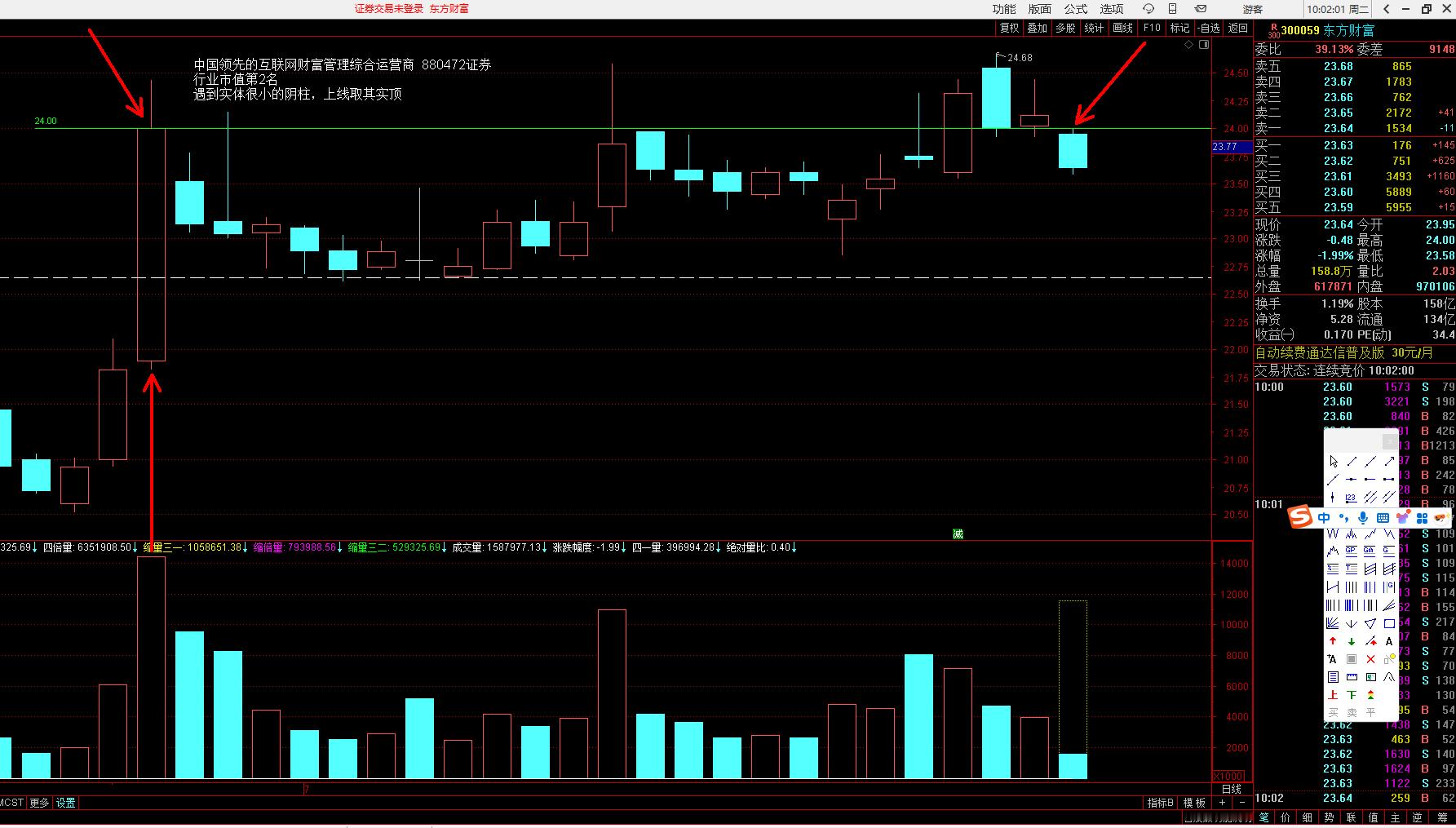Switch to the 细 tab
Viewport: 1456px width, 828px height.
1308,817
